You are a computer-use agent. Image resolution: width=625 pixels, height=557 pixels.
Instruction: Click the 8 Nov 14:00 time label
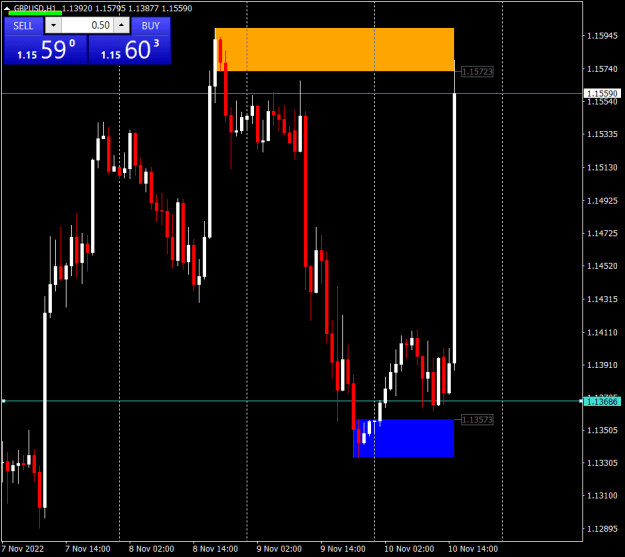[215, 549]
